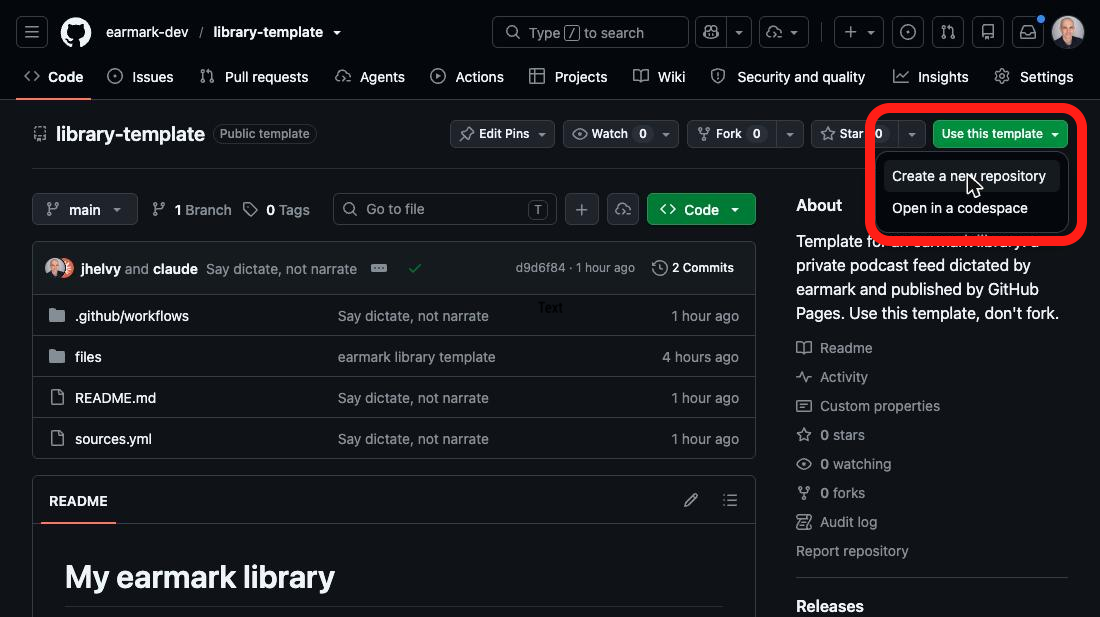Open the .github/workflows folder

[x=132, y=316]
